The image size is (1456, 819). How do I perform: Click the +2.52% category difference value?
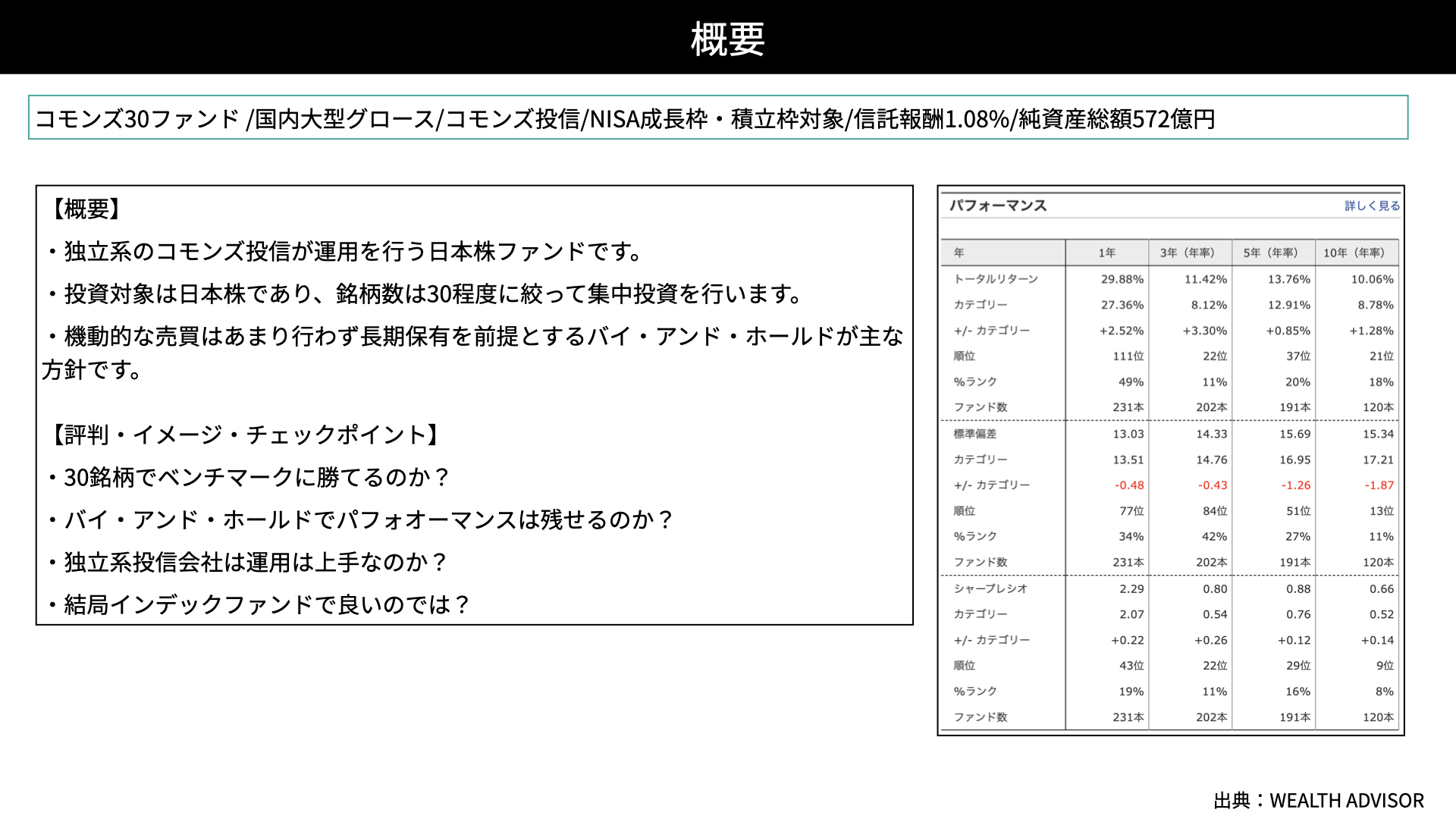(1122, 331)
